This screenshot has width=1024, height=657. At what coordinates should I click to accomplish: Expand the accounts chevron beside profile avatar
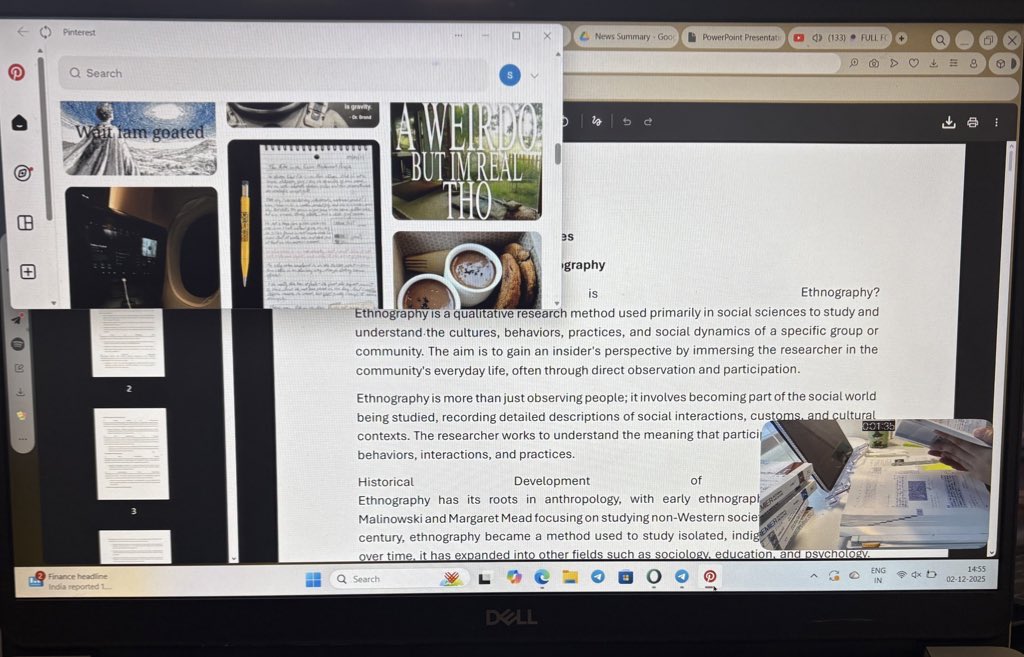pyautogui.click(x=534, y=76)
